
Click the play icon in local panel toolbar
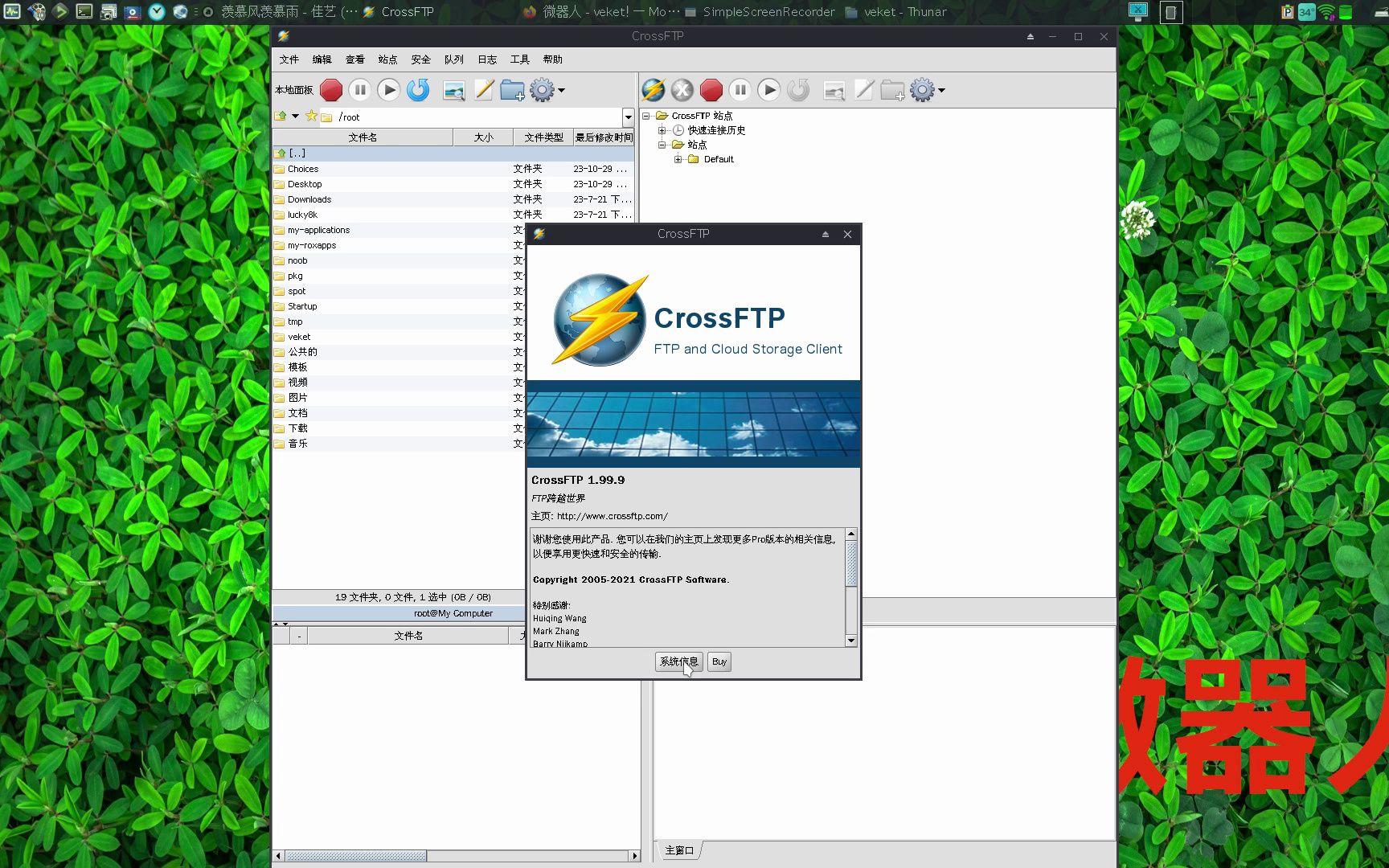pyautogui.click(x=389, y=90)
